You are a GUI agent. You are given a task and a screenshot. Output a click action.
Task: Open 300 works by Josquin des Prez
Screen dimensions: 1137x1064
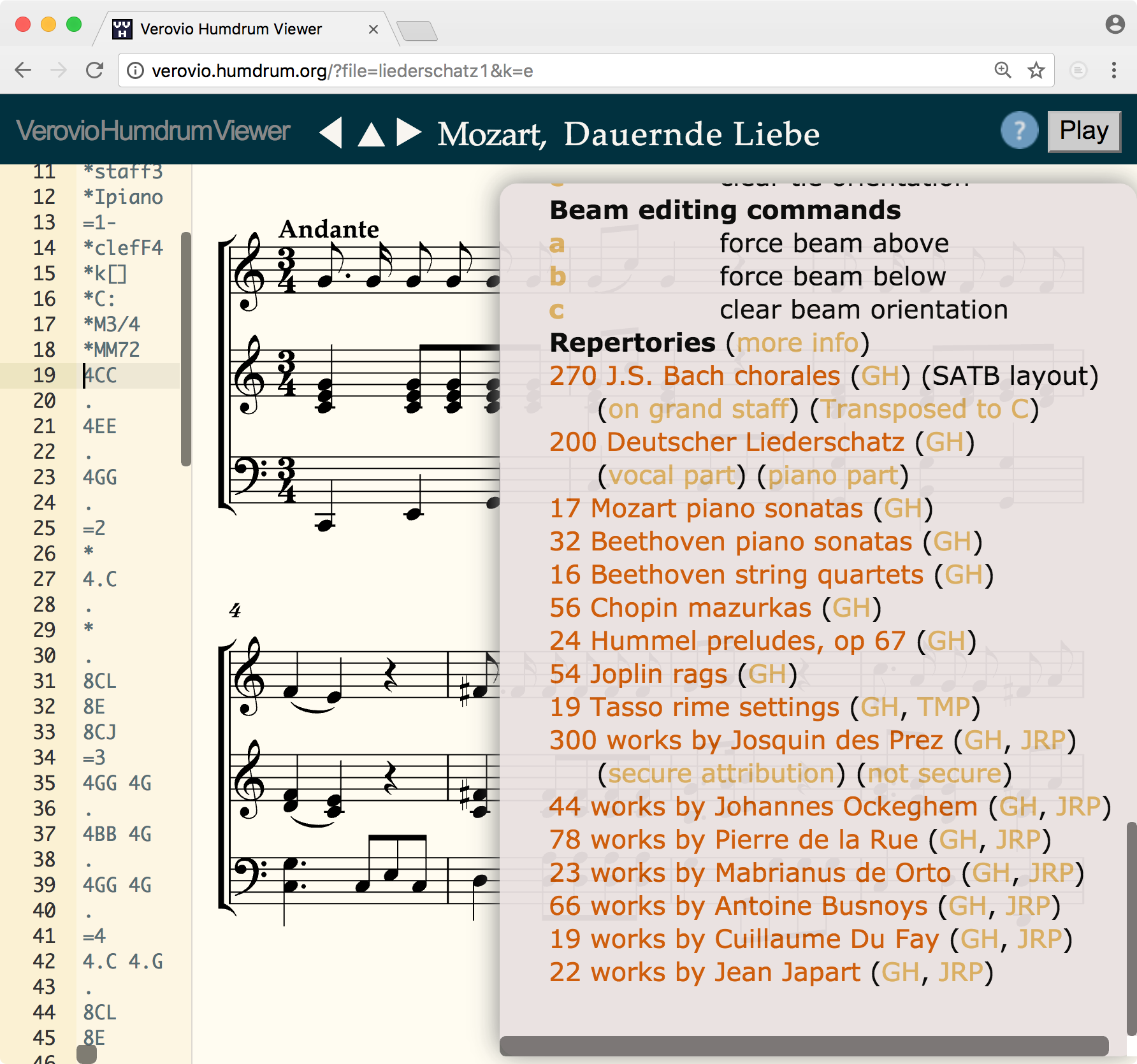[x=746, y=740]
